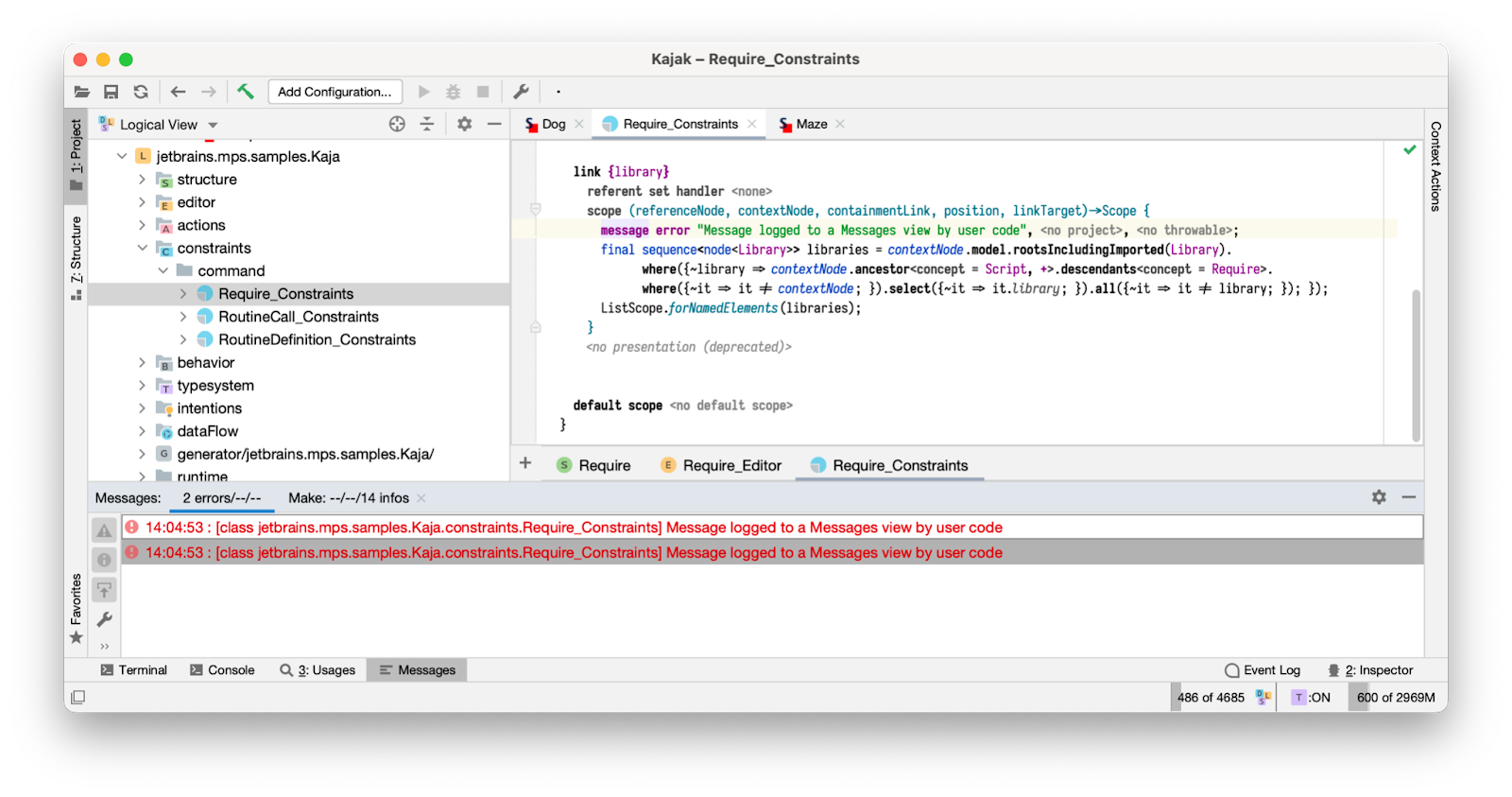Navigate back with the left arrow
Screen dimensions: 1512x797
coord(178,92)
